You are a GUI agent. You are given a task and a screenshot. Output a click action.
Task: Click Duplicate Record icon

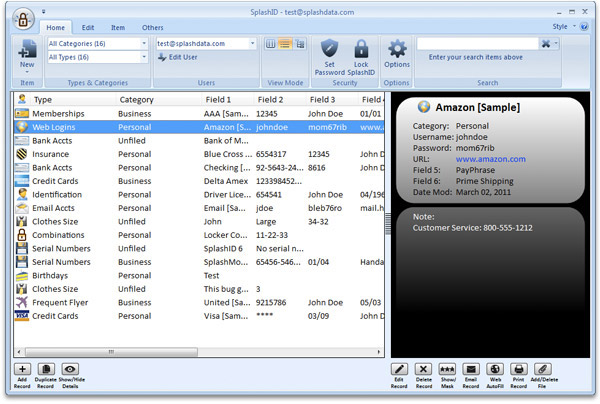coord(46,369)
